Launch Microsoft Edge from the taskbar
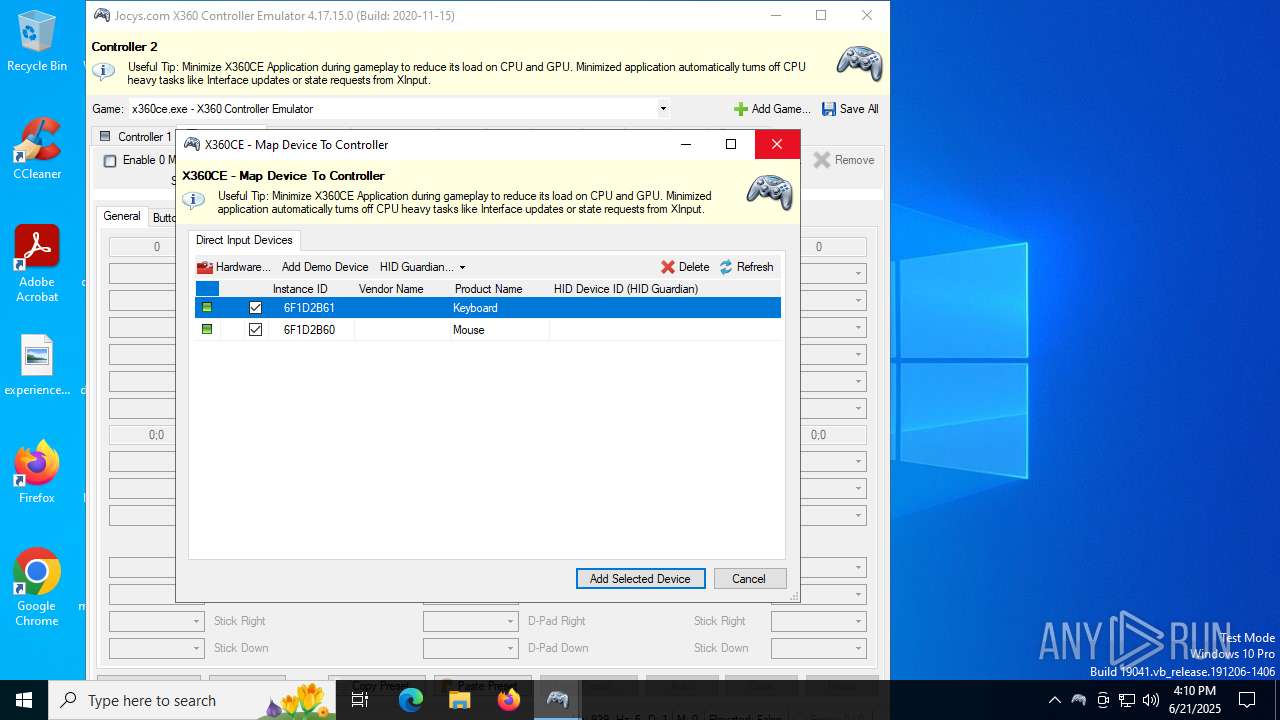The image size is (1280, 720). tap(411, 700)
